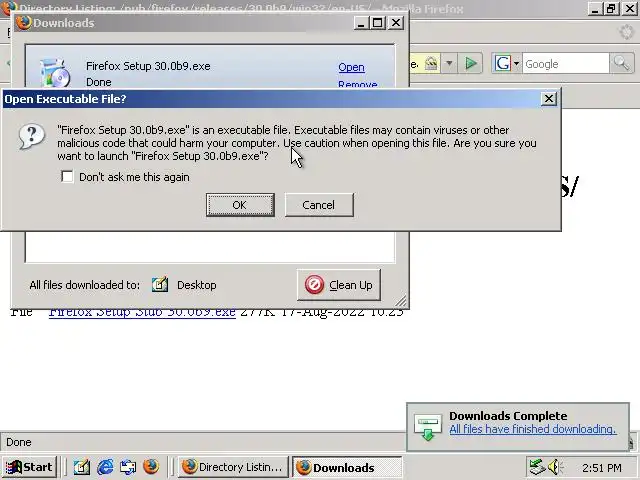640x480 pixels.
Task: Focus the Google search field
Action: [565, 64]
